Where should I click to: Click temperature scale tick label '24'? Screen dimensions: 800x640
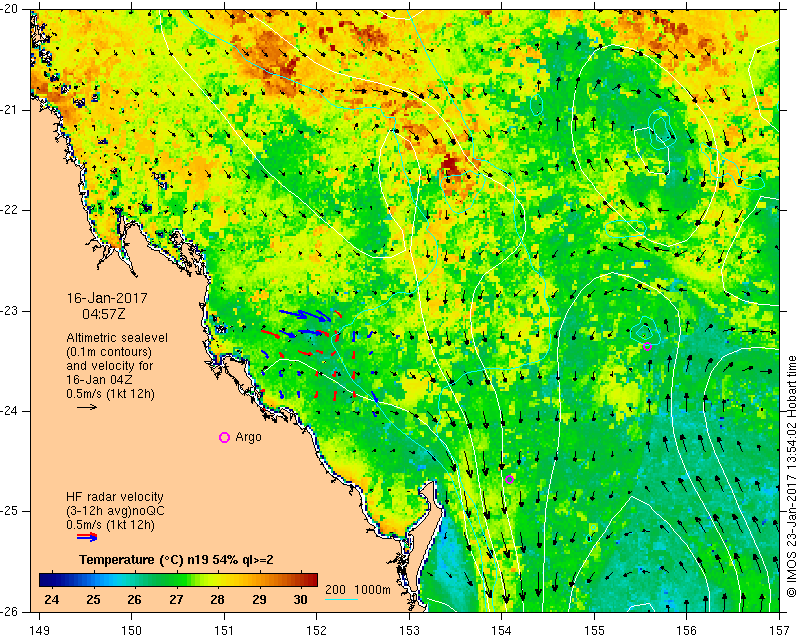click(x=52, y=599)
